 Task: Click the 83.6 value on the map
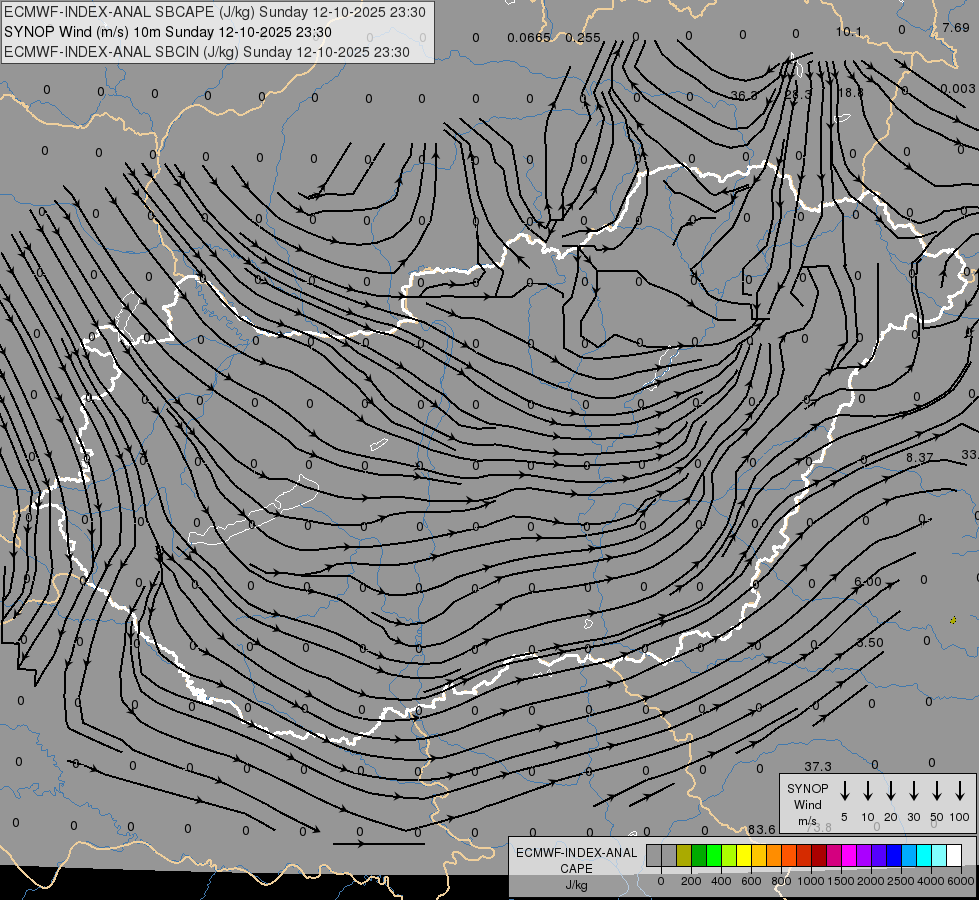[x=762, y=829]
